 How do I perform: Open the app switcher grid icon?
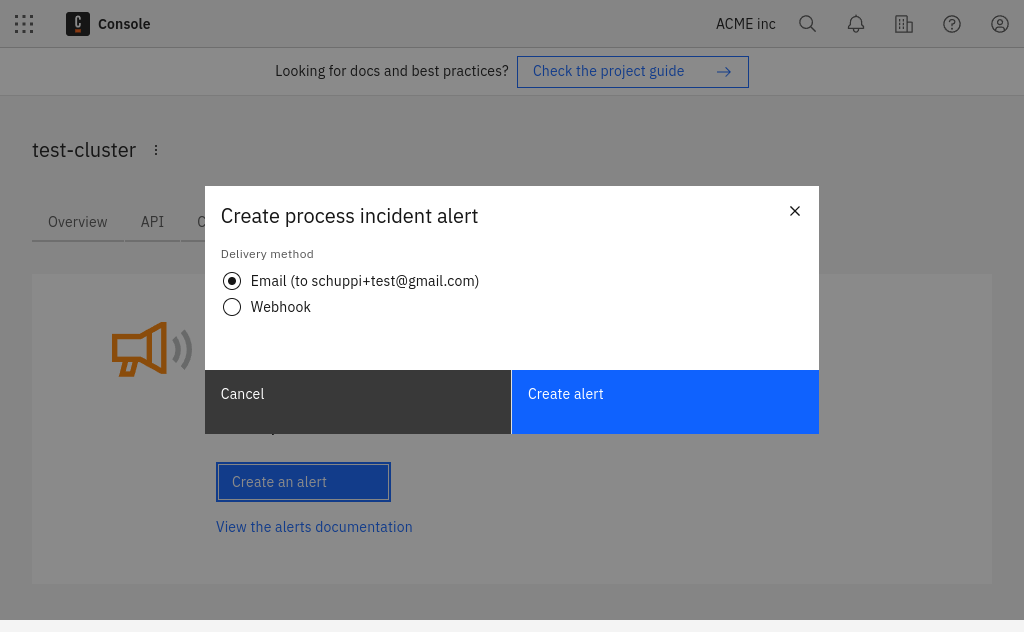24,24
